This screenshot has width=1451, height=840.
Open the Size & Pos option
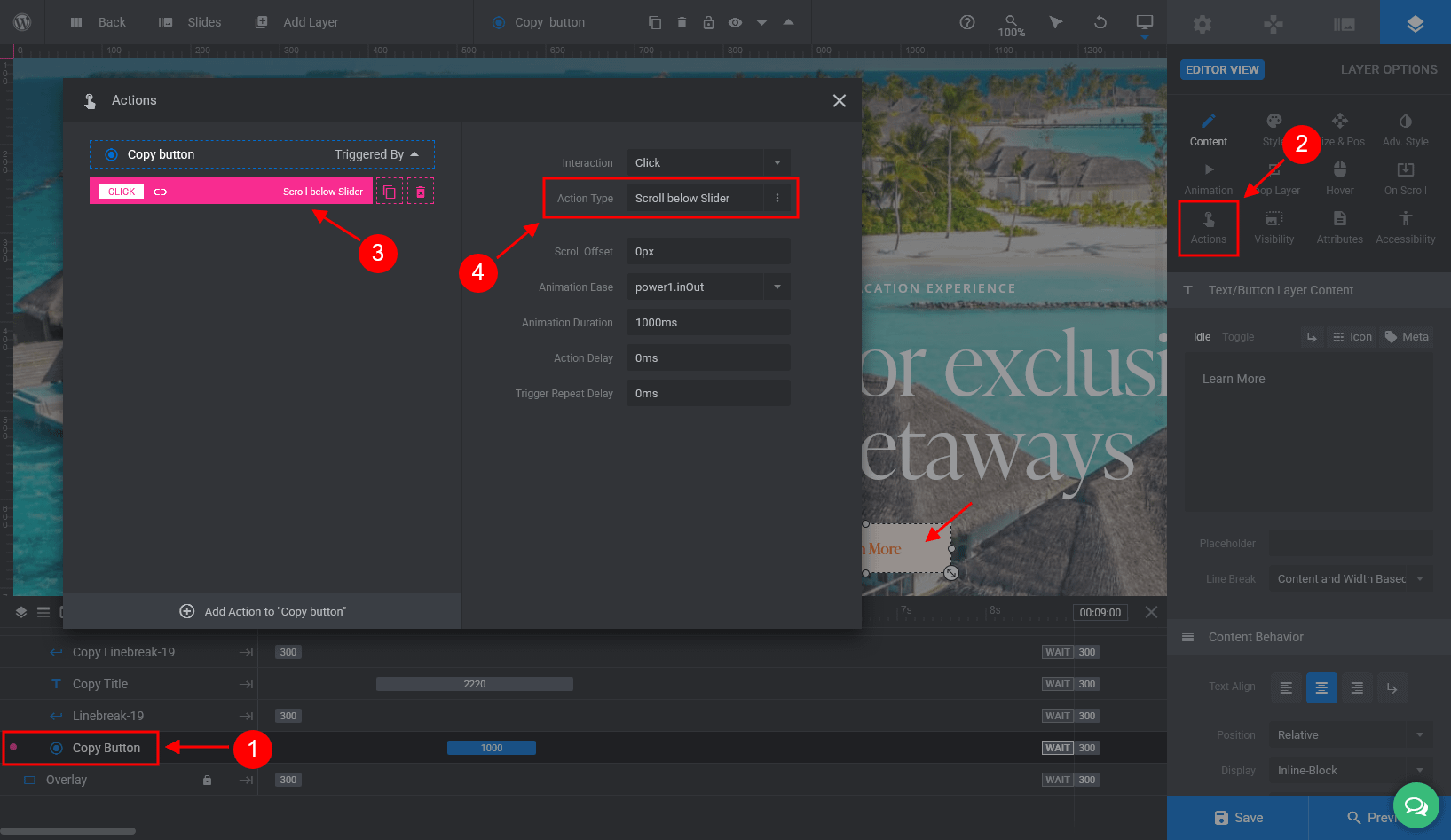coord(1340,130)
